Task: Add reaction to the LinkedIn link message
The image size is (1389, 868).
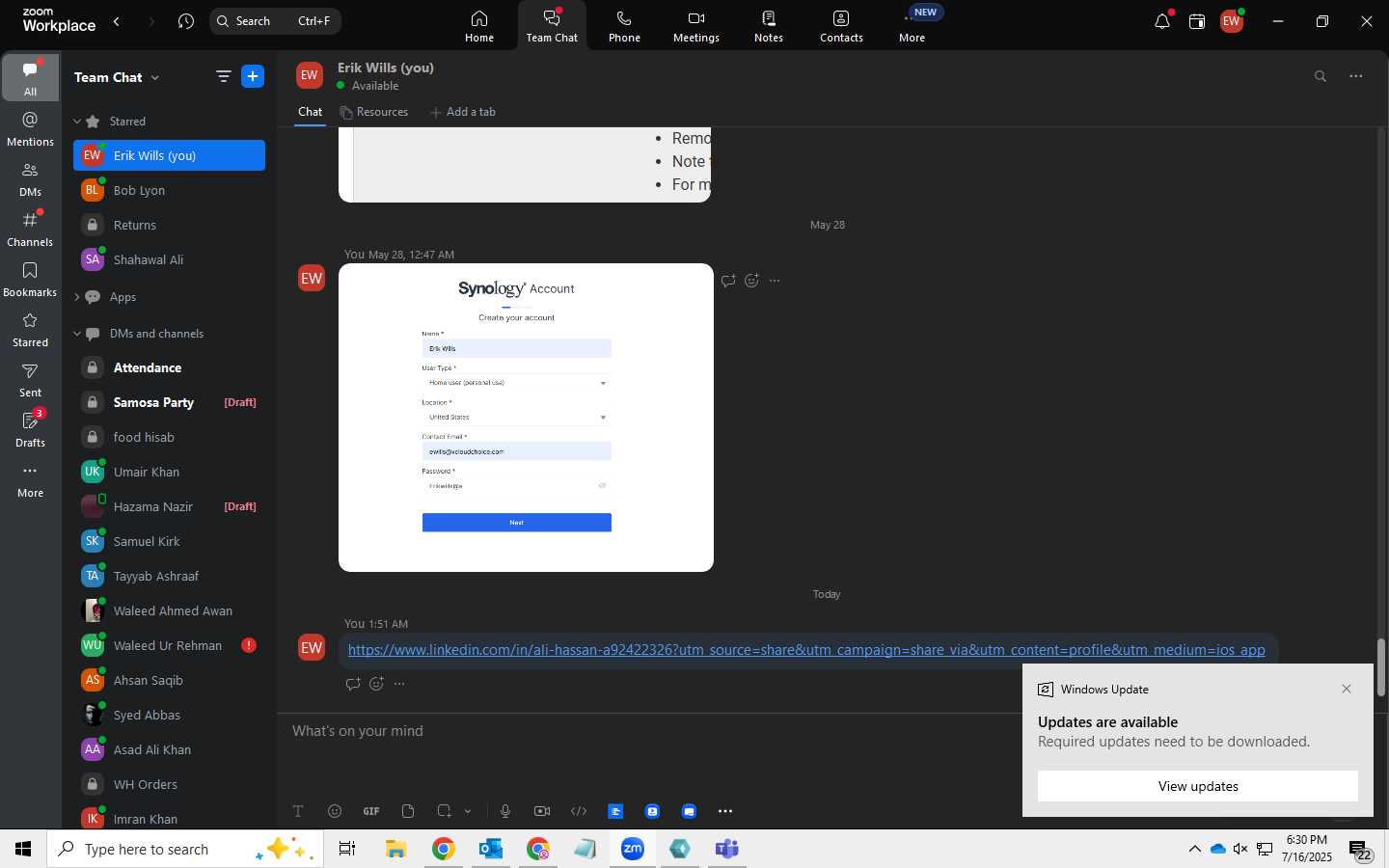Action: click(376, 684)
